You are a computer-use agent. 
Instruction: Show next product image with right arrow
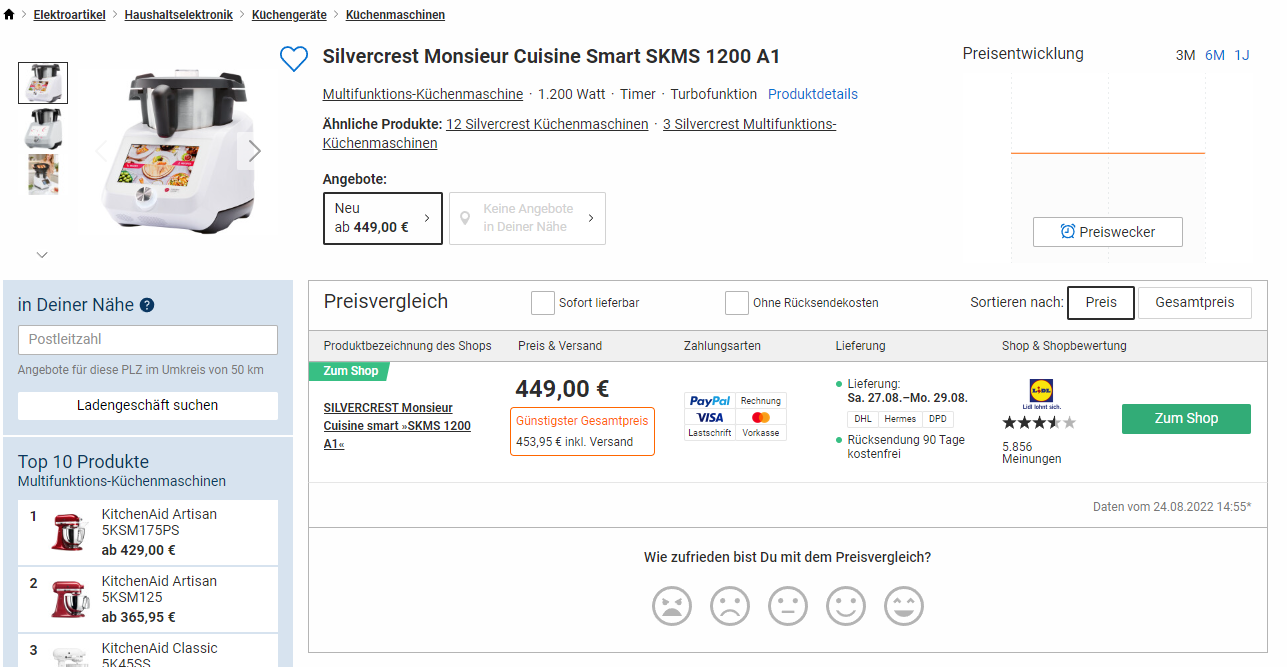[254, 151]
